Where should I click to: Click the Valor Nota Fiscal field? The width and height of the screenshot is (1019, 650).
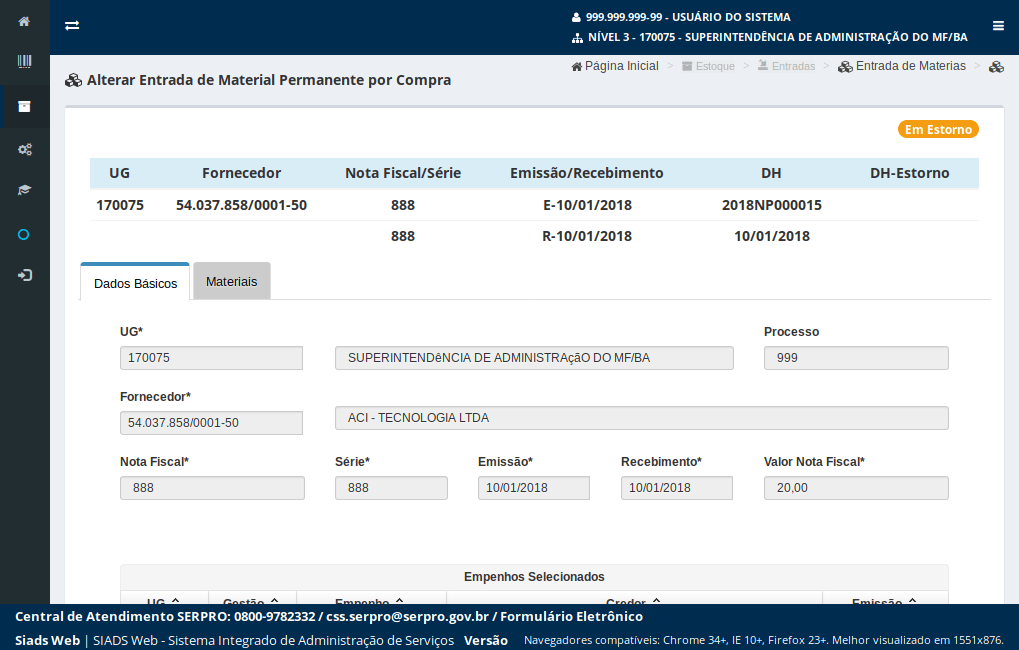856,488
